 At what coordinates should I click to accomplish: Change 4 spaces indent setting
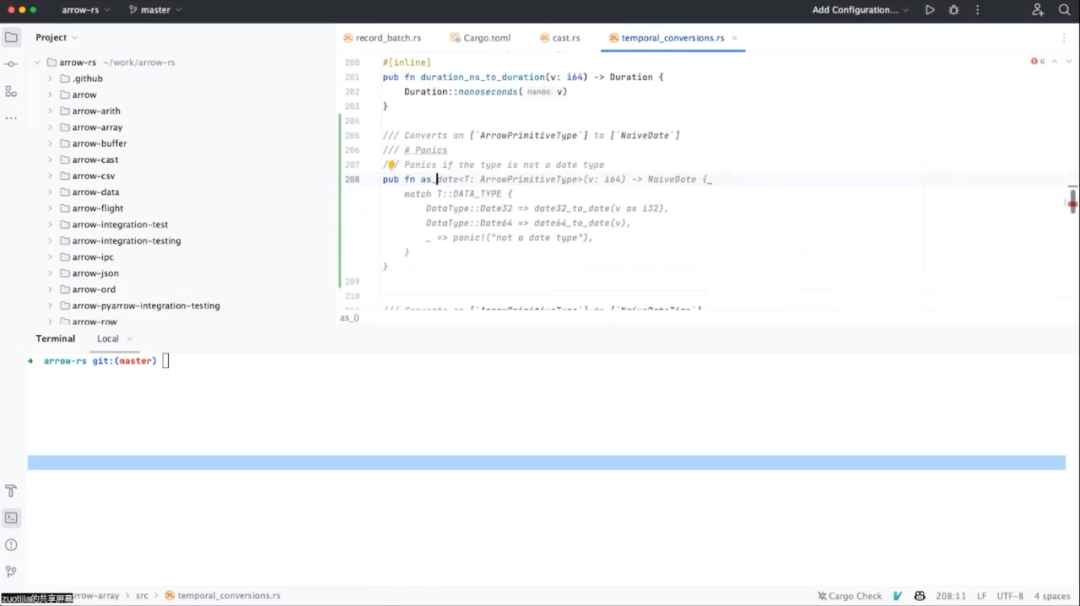point(1052,596)
